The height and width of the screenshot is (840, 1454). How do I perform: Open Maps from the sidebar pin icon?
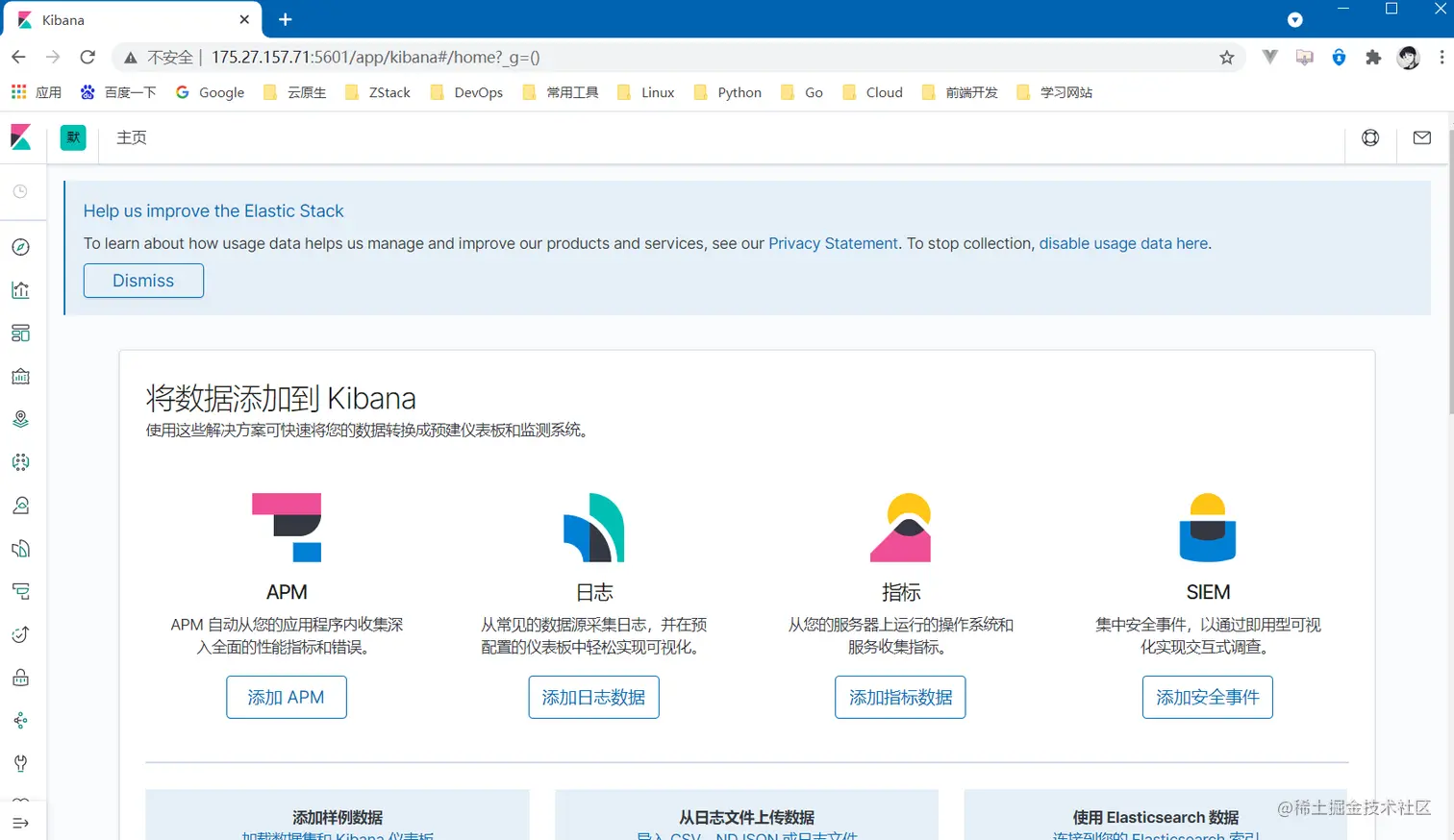(x=20, y=419)
